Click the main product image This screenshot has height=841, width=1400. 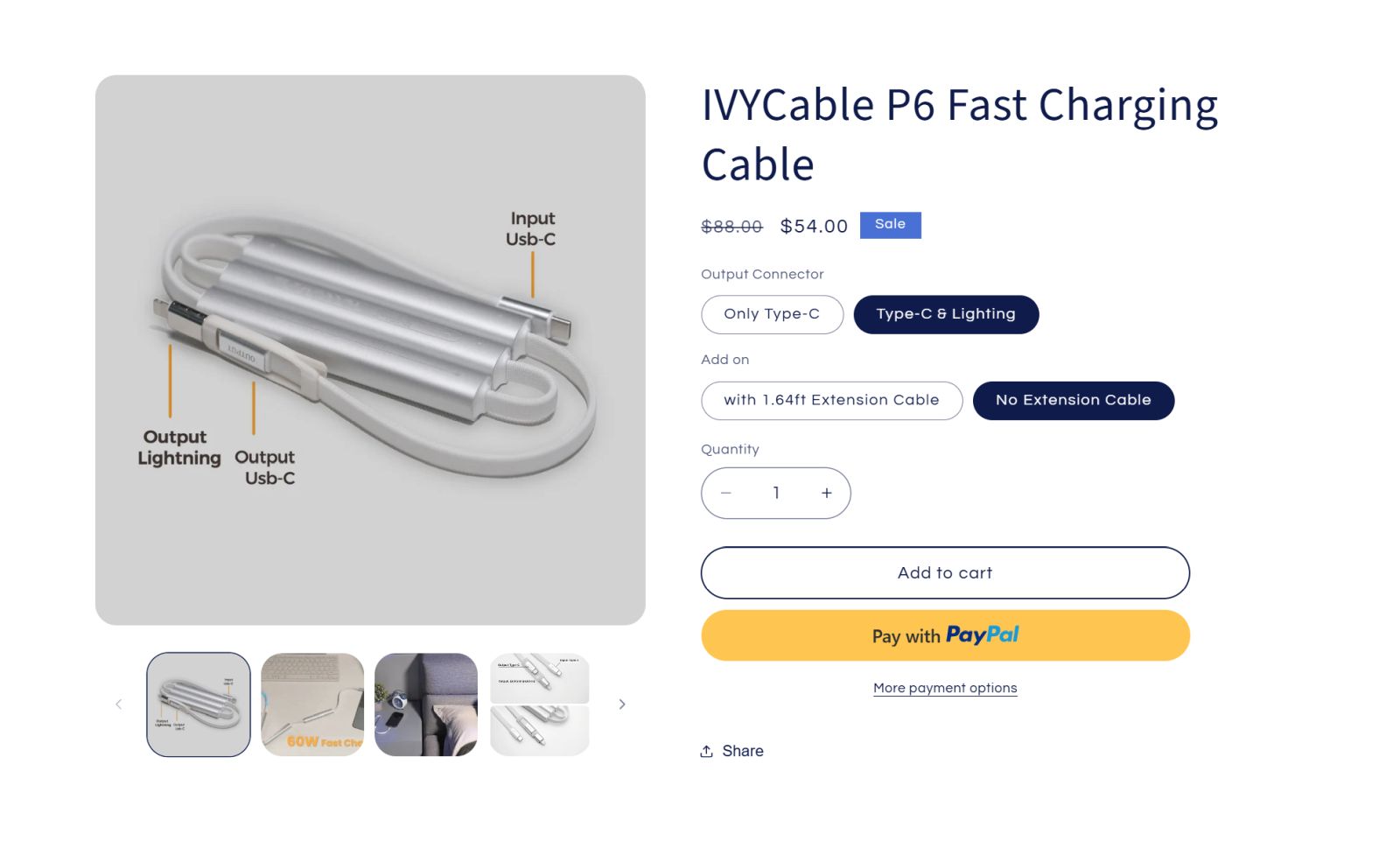(x=370, y=350)
